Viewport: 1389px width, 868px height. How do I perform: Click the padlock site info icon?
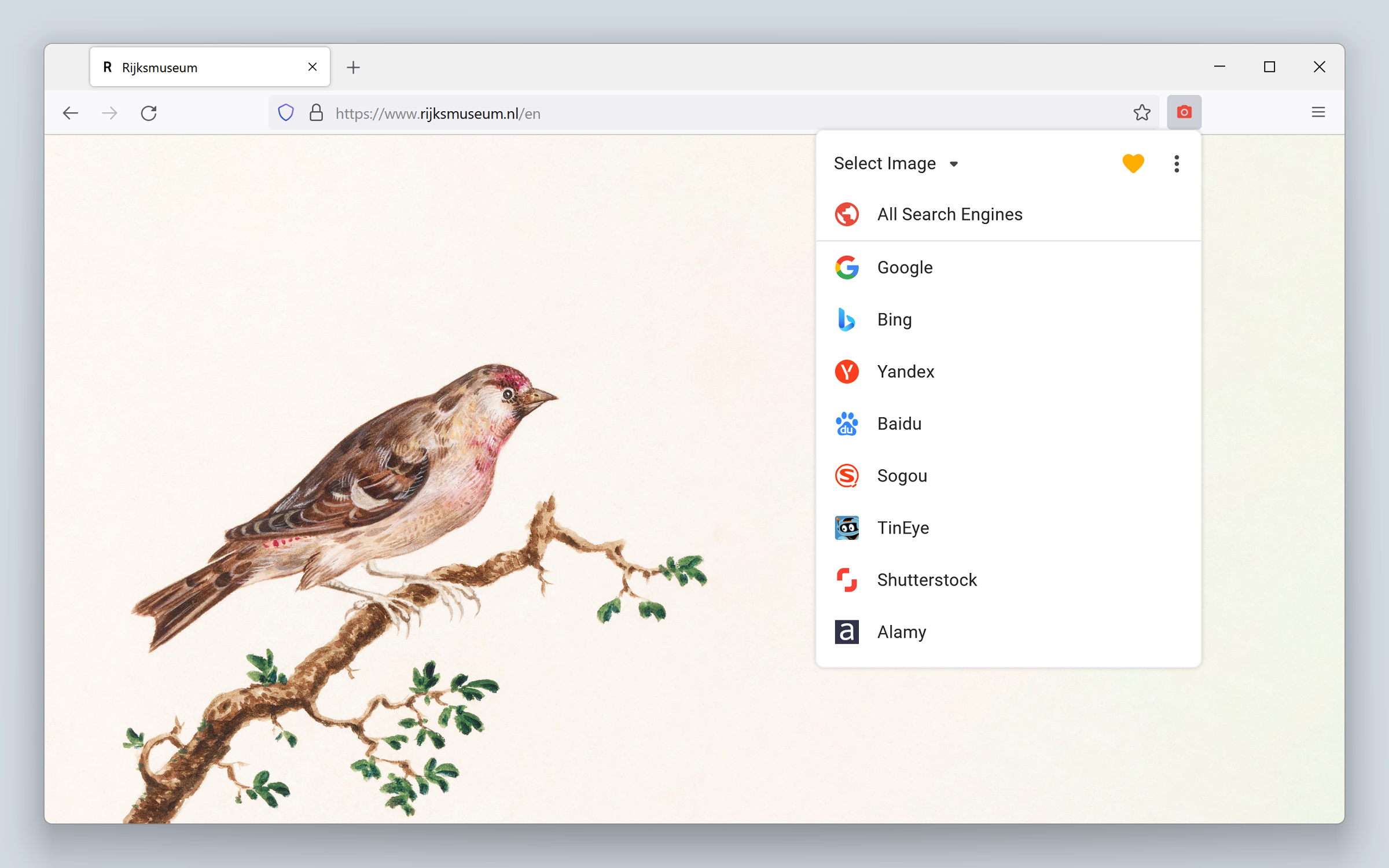point(316,113)
